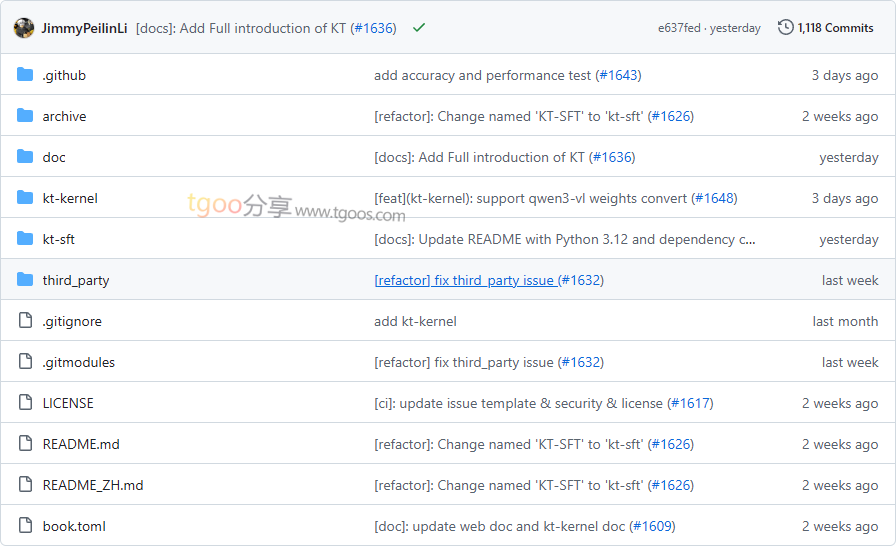
Task: Click the JimmyPeilinLi avatar image
Action: (x=24, y=28)
